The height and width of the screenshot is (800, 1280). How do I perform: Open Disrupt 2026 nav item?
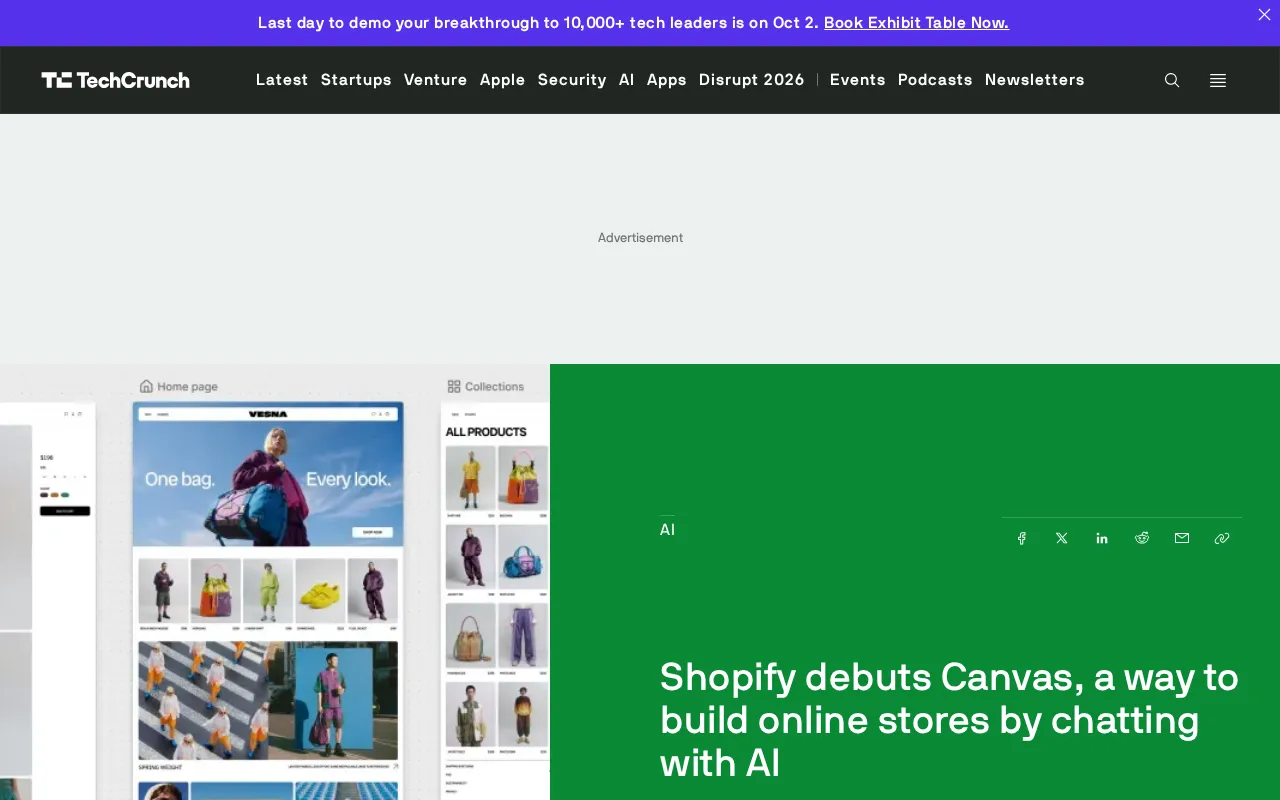[752, 80]
